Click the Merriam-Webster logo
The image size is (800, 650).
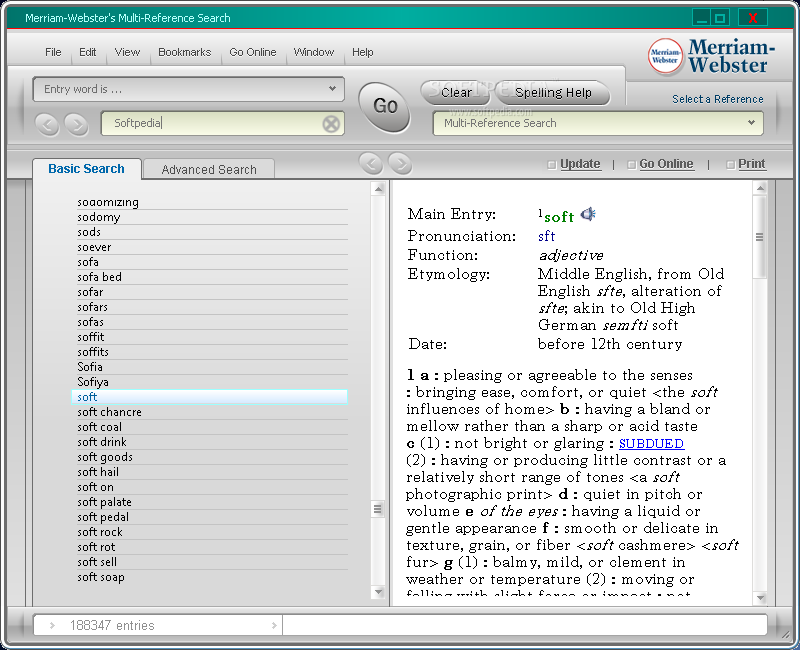(711, 56)
